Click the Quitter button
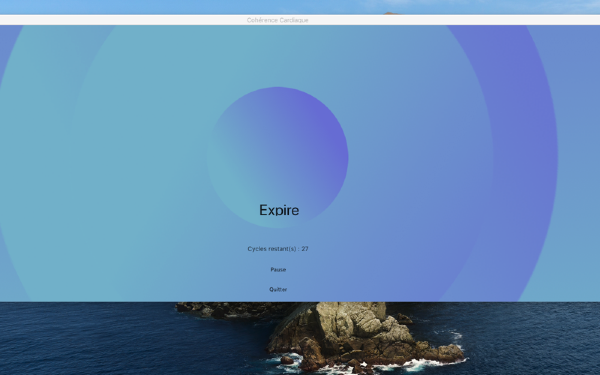Image resolution: width=600 pixels, height=375 pixels. point(278,289)
